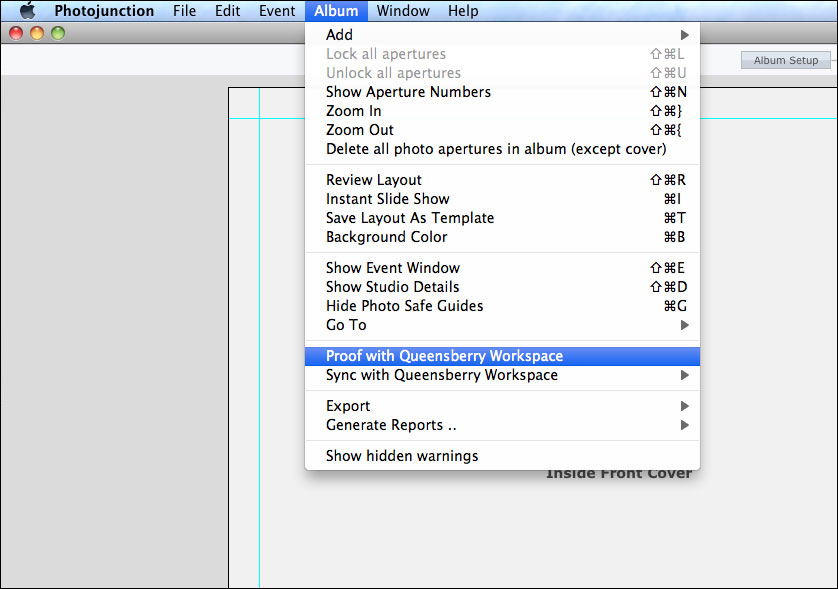Screen dimensions: 838x589
Task: Open the Photojunction application menu
Action: [x=104, y=11]
